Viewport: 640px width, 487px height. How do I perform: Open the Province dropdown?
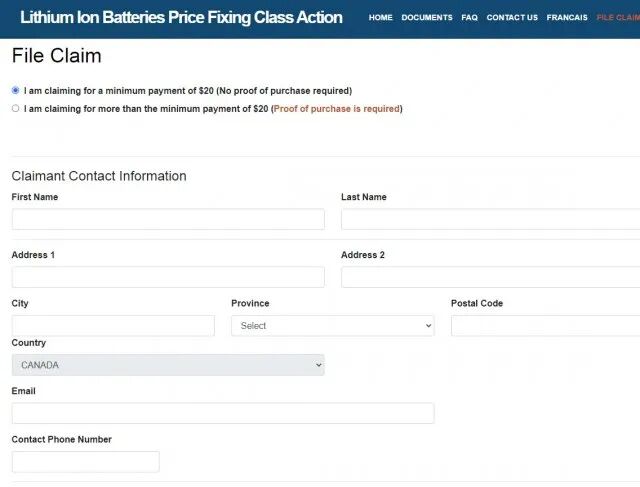[332, 326]
